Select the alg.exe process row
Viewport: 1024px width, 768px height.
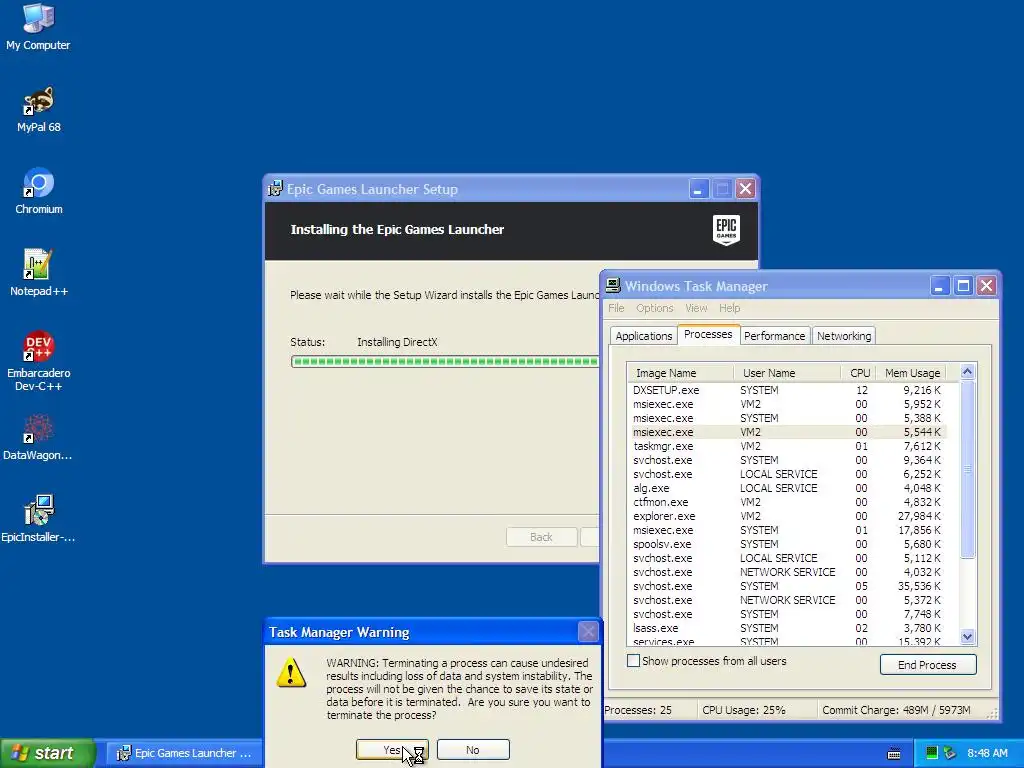(x=787, y=488)
